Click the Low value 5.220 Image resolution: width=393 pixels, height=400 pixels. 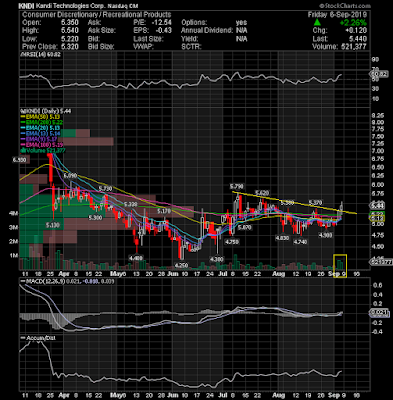69,39
